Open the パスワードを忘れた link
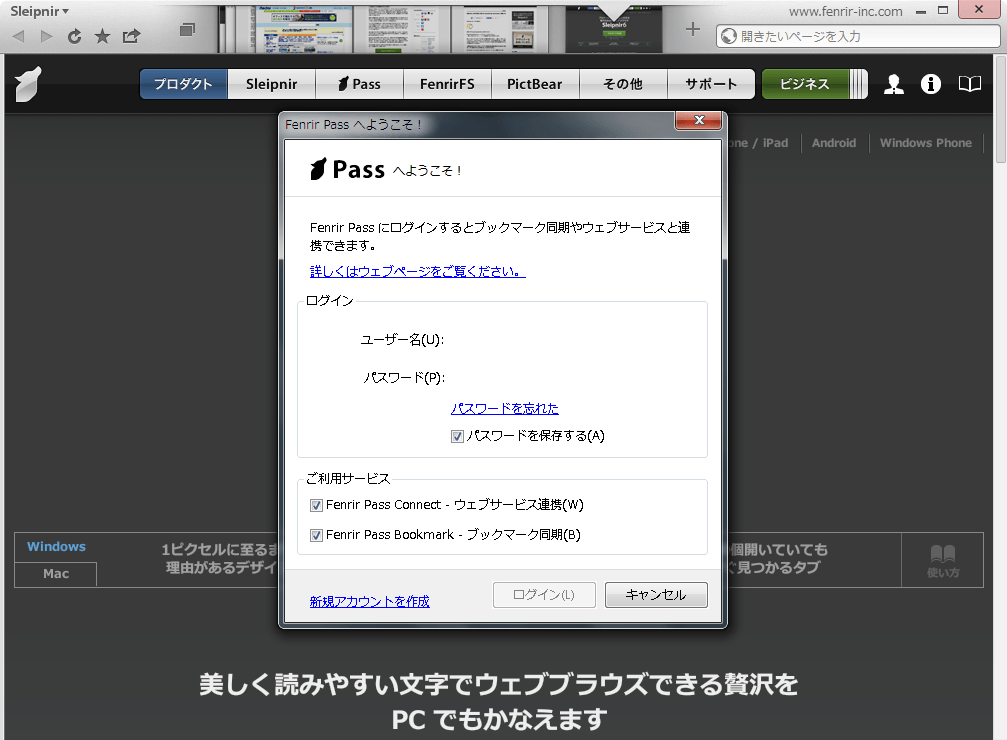This screenshot has width=1007, height=740. (505, 409)
